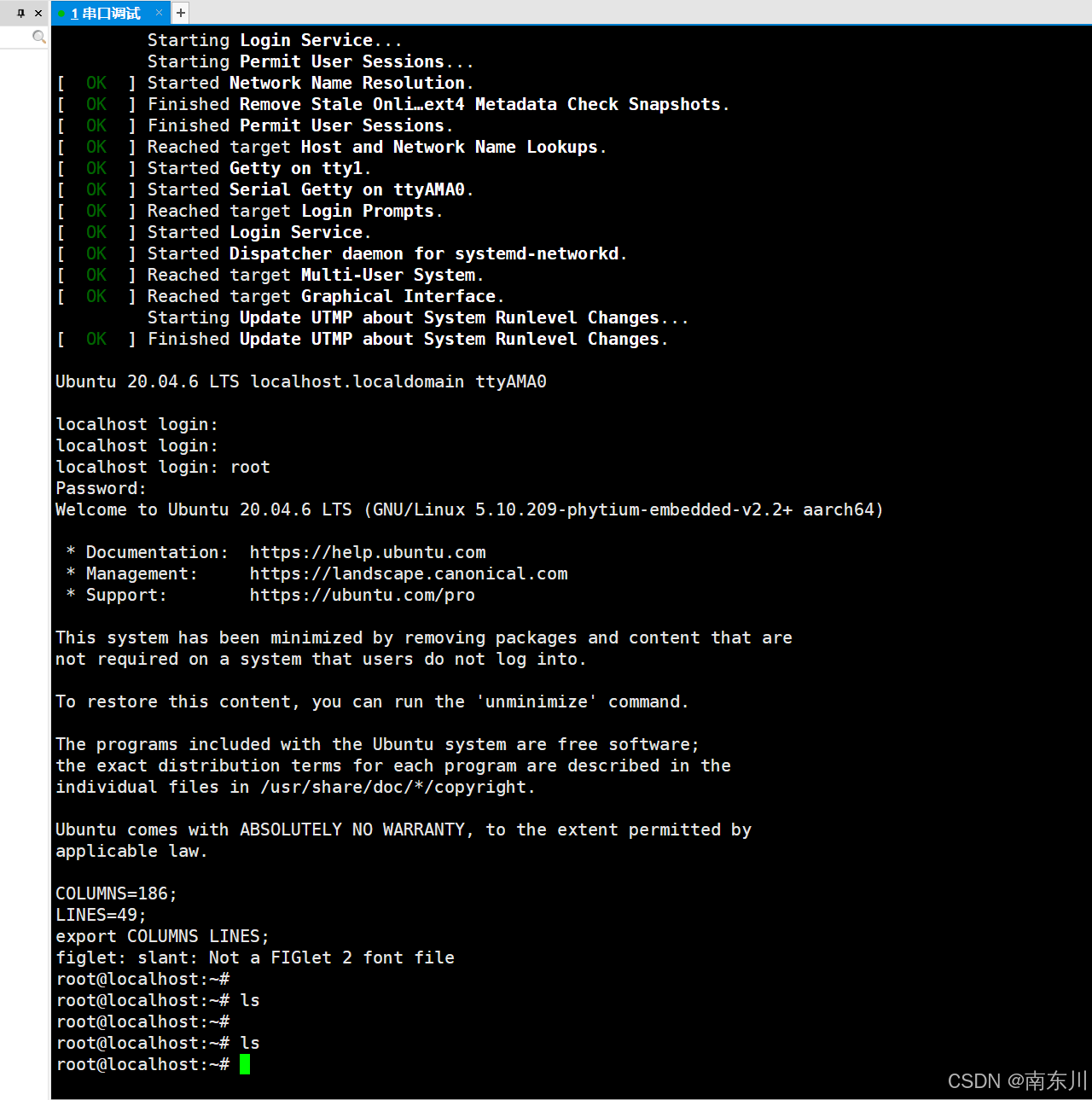
Task: Click the COLUMNS=186 output line
Action: click(116, 893)
